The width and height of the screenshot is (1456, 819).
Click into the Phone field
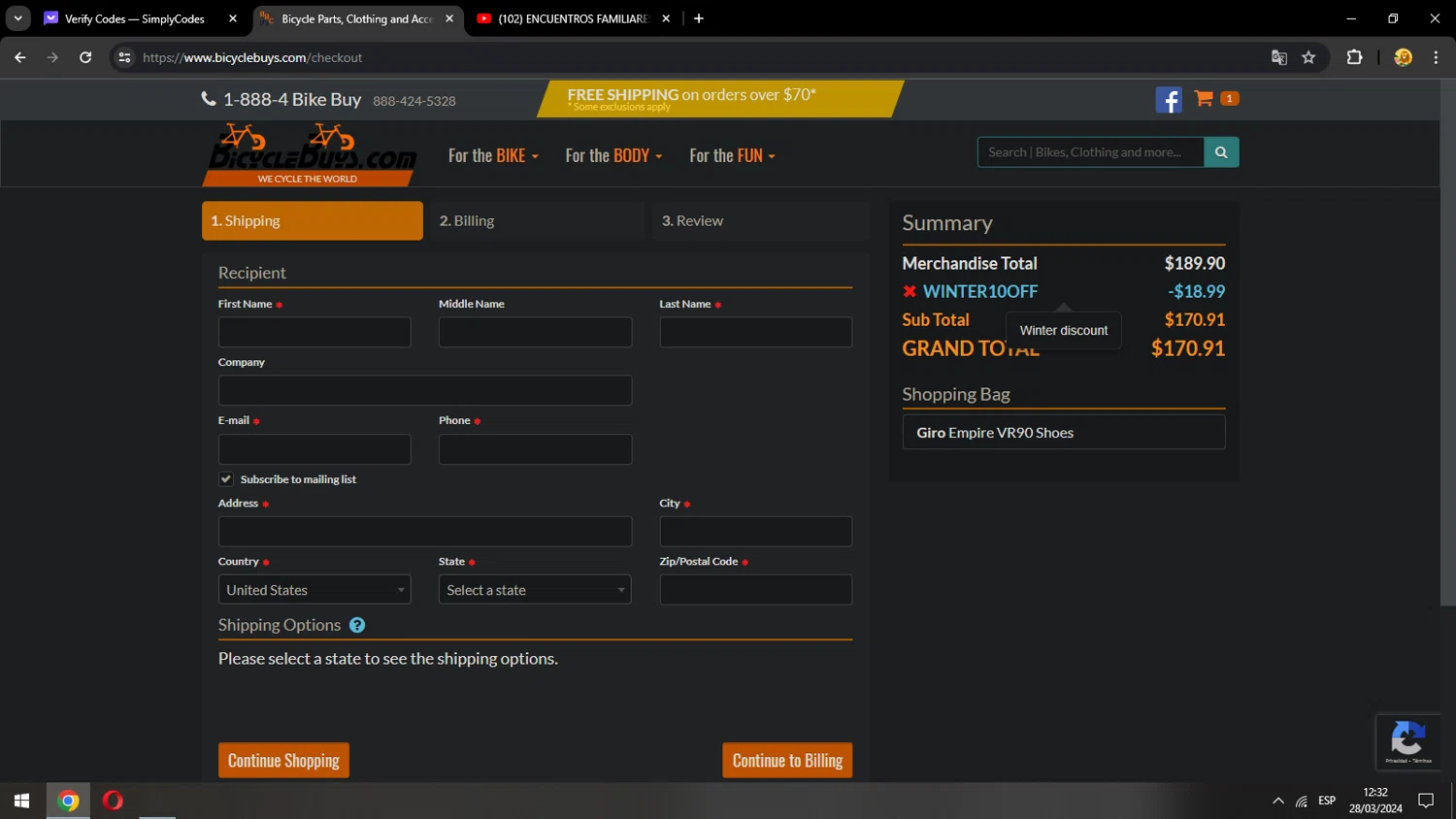[535, 449]
